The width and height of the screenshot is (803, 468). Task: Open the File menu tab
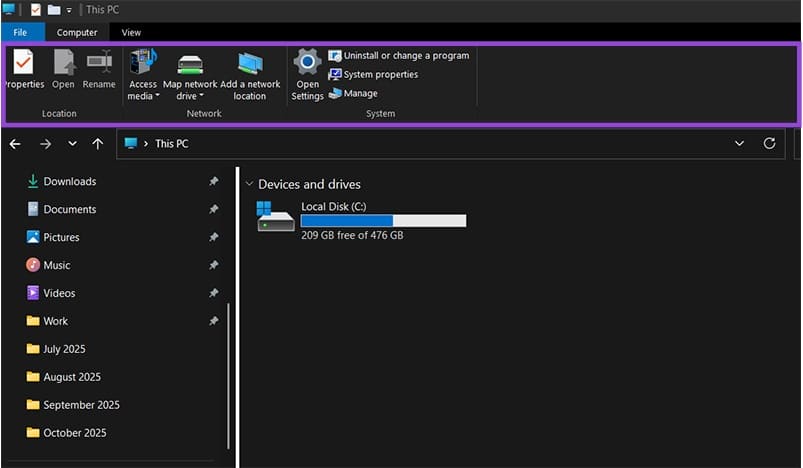(20, 32)
